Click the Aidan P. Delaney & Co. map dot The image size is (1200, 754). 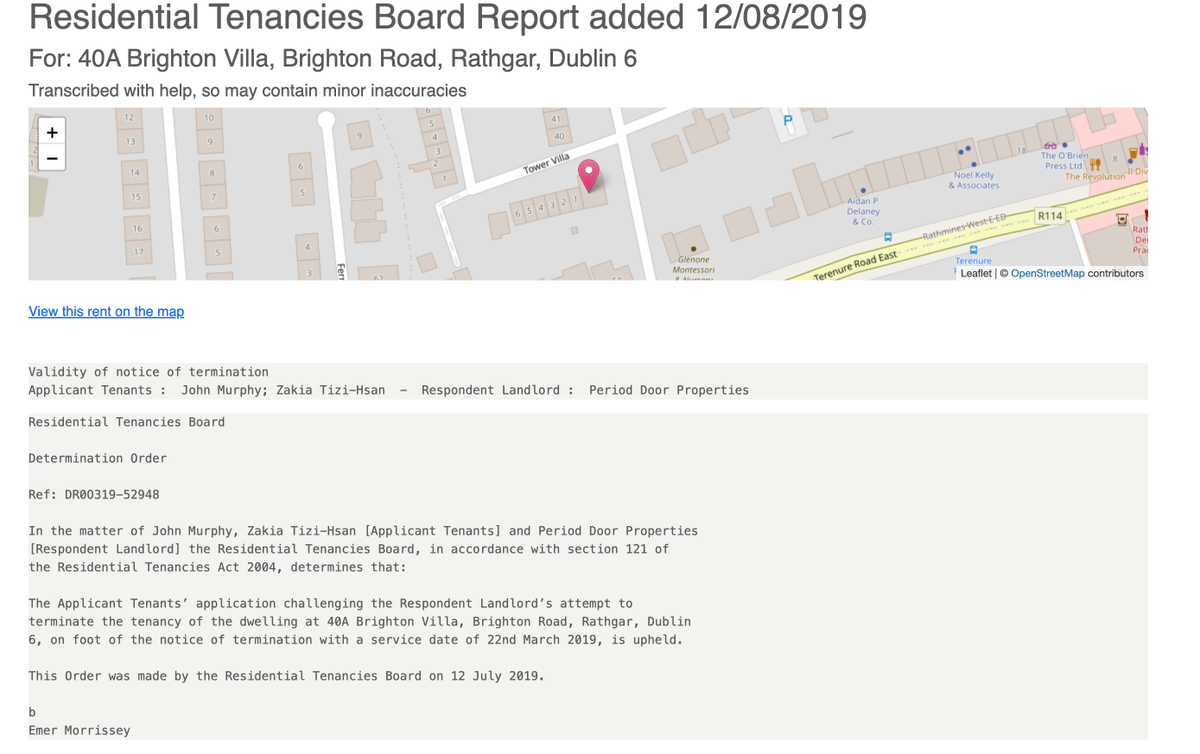[x=863, y=190]
